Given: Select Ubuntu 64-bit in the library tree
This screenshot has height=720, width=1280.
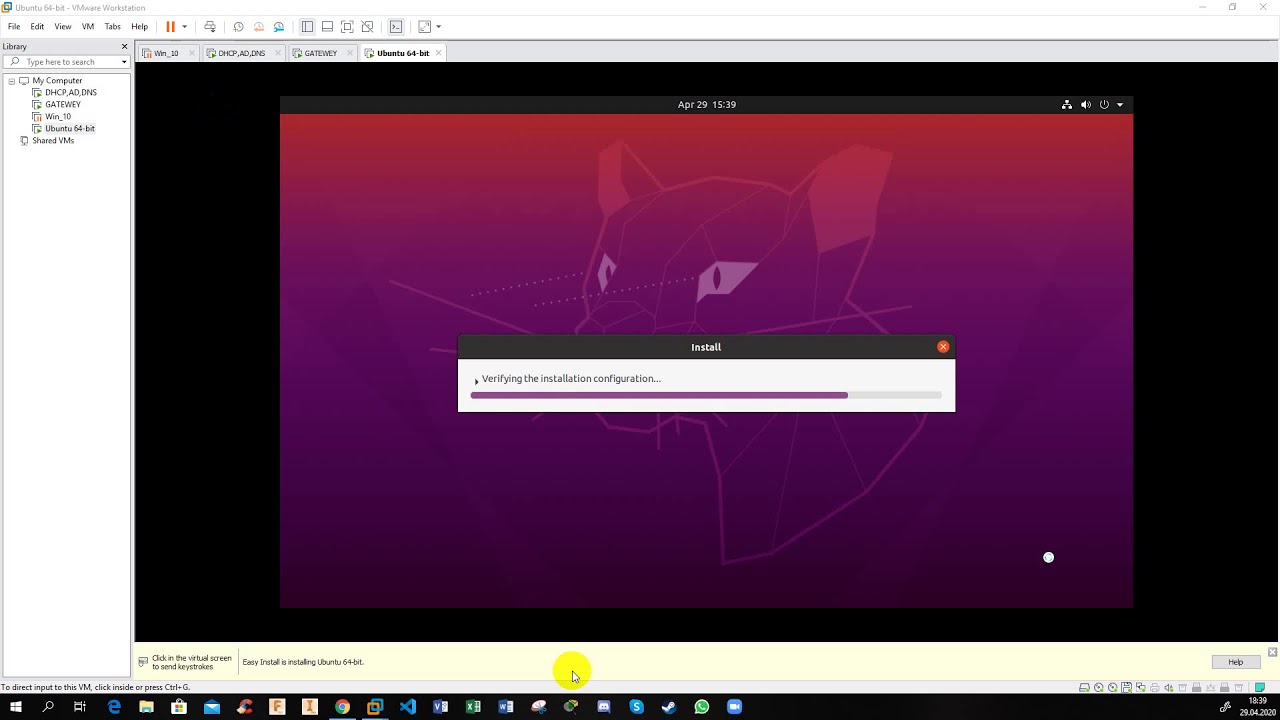Looking at the screenshot, I should (x=70, y=128).
